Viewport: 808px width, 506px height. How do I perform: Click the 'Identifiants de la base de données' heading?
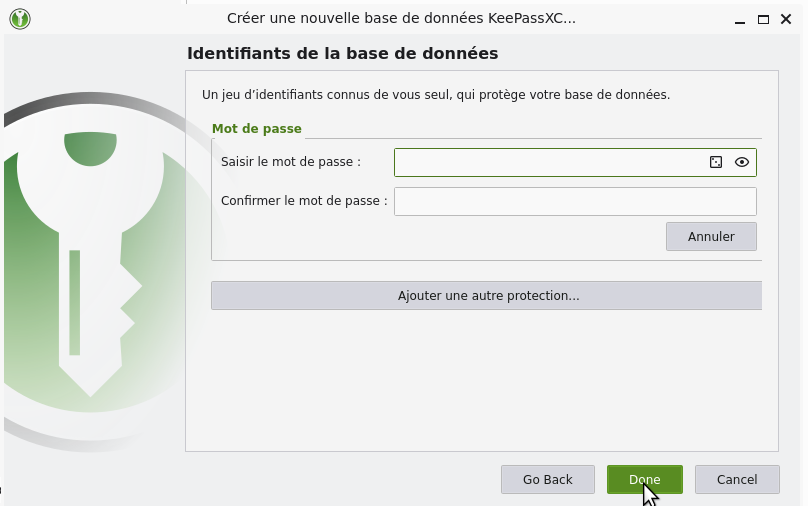coord(342,53)
